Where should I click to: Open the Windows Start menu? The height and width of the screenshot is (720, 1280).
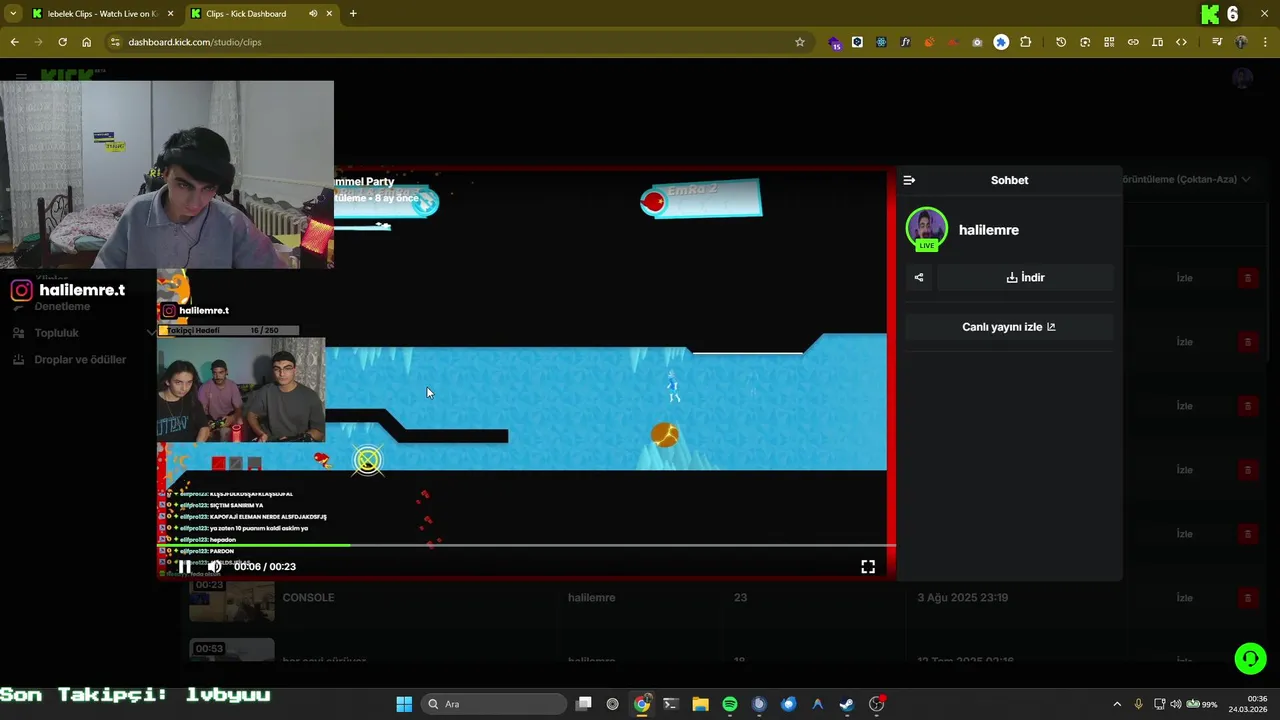tap(404, 704)
